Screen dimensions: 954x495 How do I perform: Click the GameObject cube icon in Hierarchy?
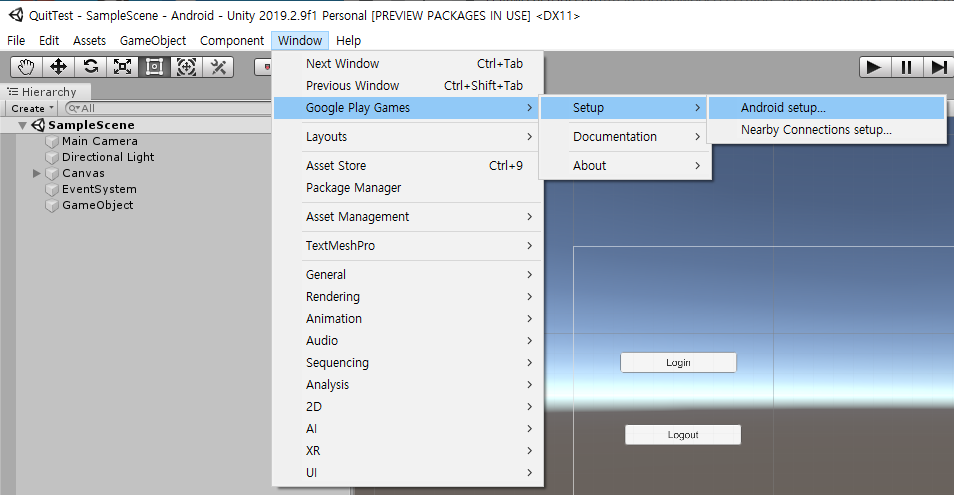point(52,206)
